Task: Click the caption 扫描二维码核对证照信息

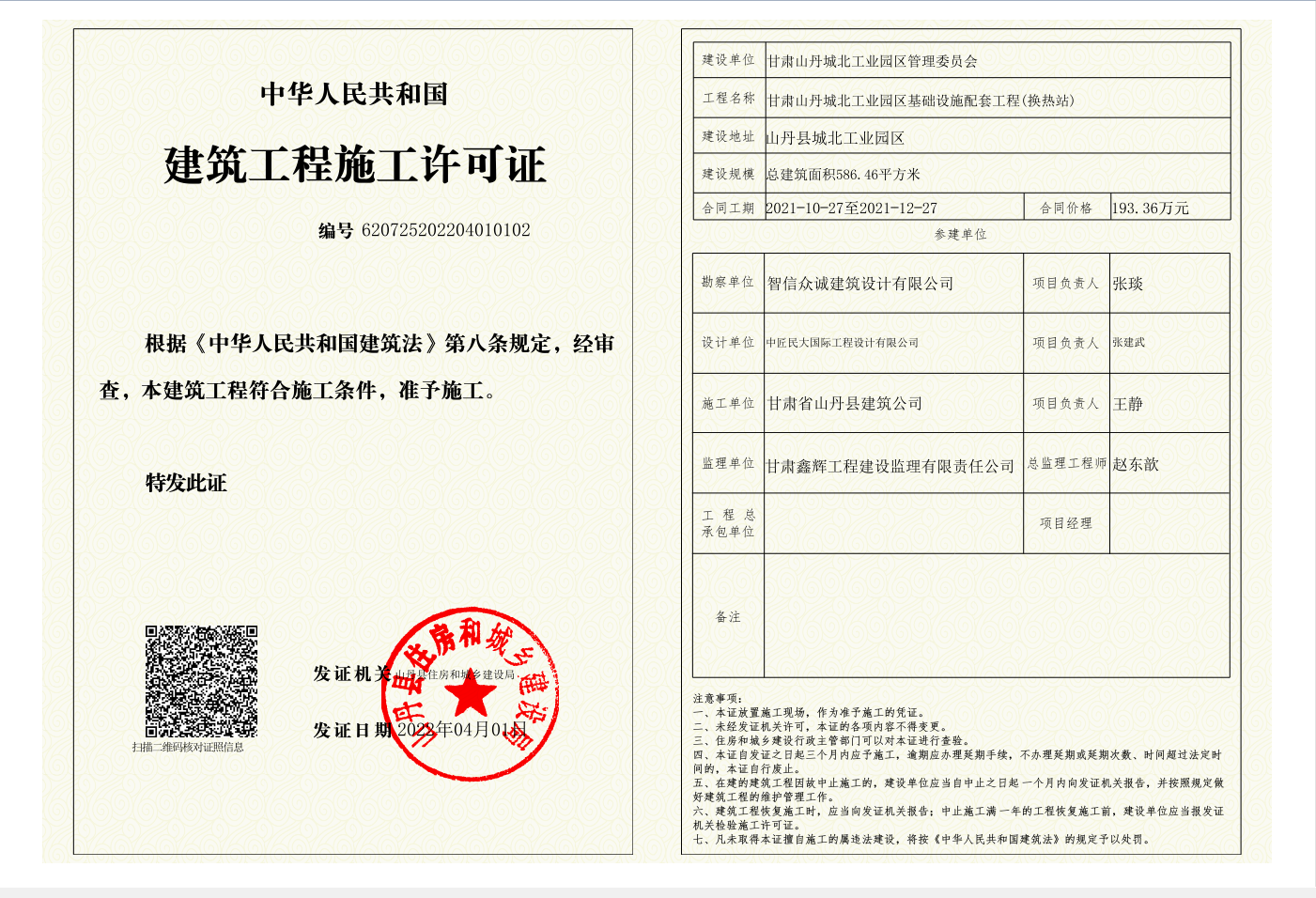Action: [188, 748]
